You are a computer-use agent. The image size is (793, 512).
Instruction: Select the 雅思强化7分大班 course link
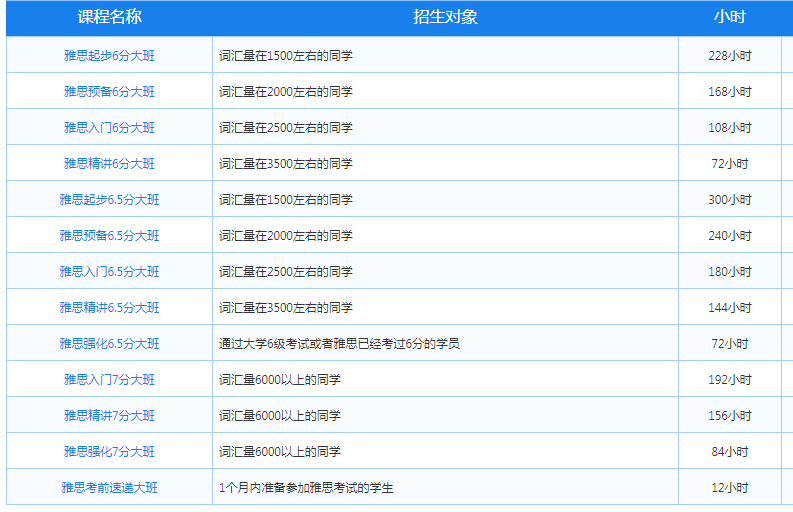109,452
